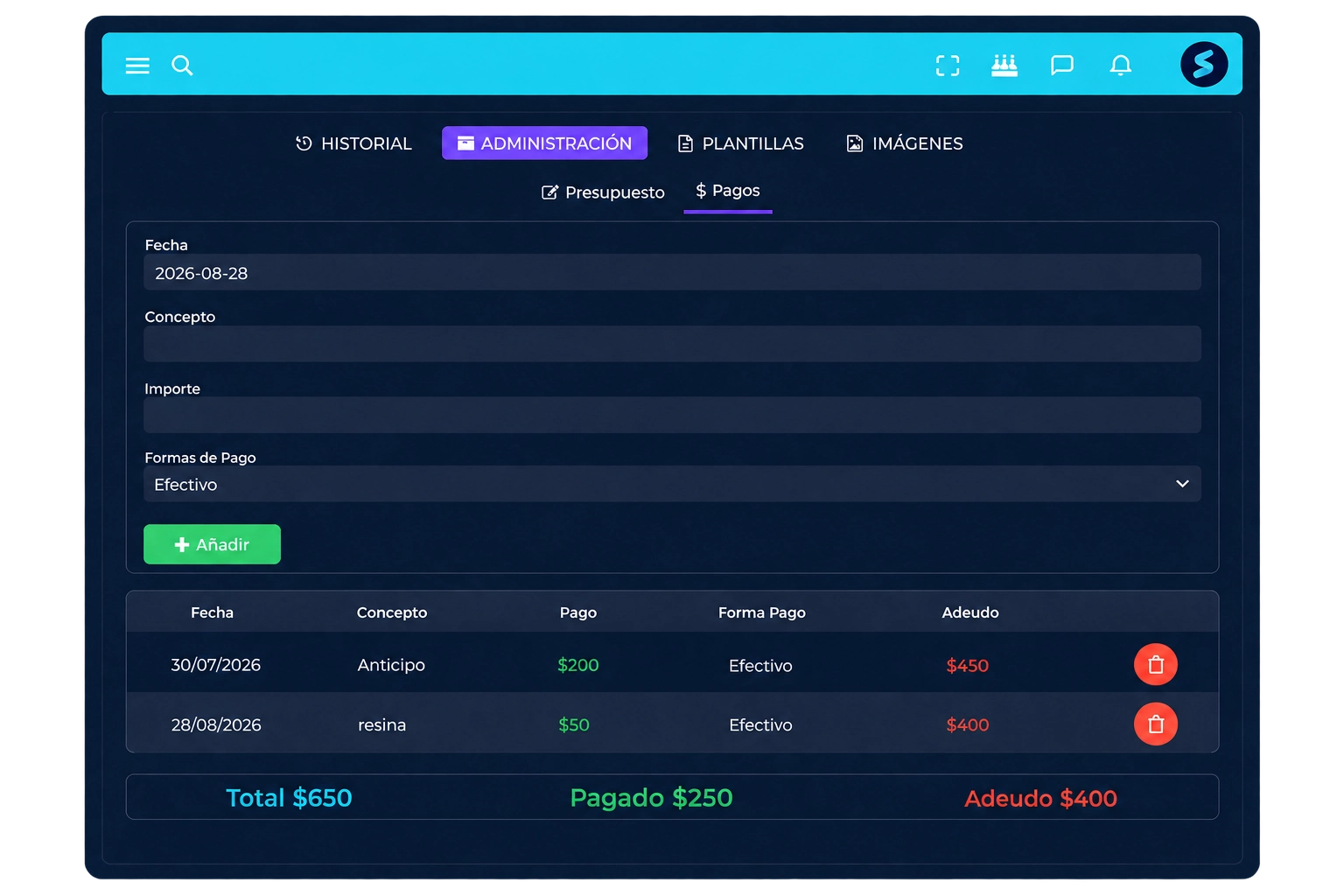Open the chat messages icon

coord(1062,66)
